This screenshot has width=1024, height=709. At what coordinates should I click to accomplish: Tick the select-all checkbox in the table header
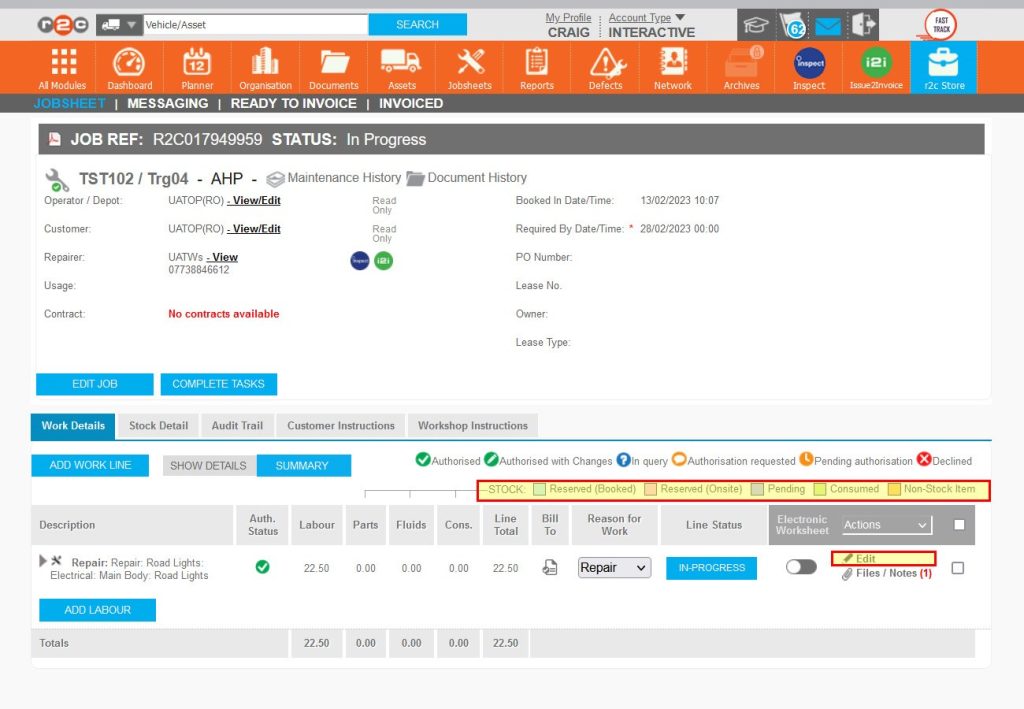(957, 524)
